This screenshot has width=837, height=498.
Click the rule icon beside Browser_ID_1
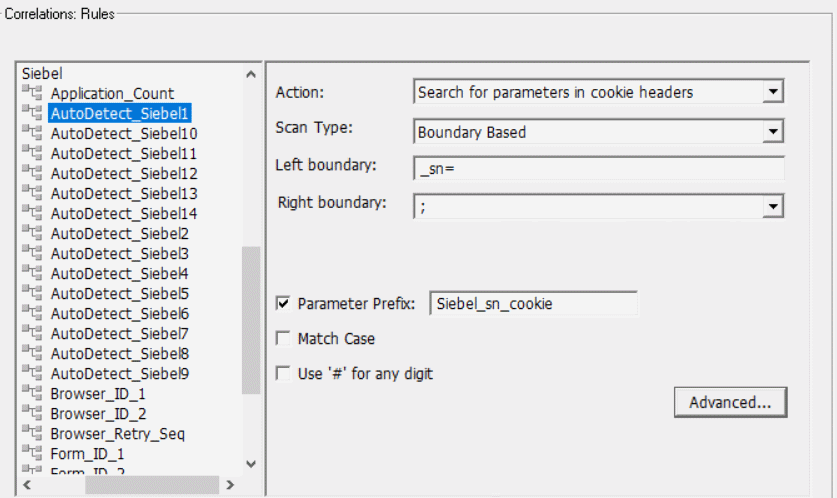pos(32,394)
